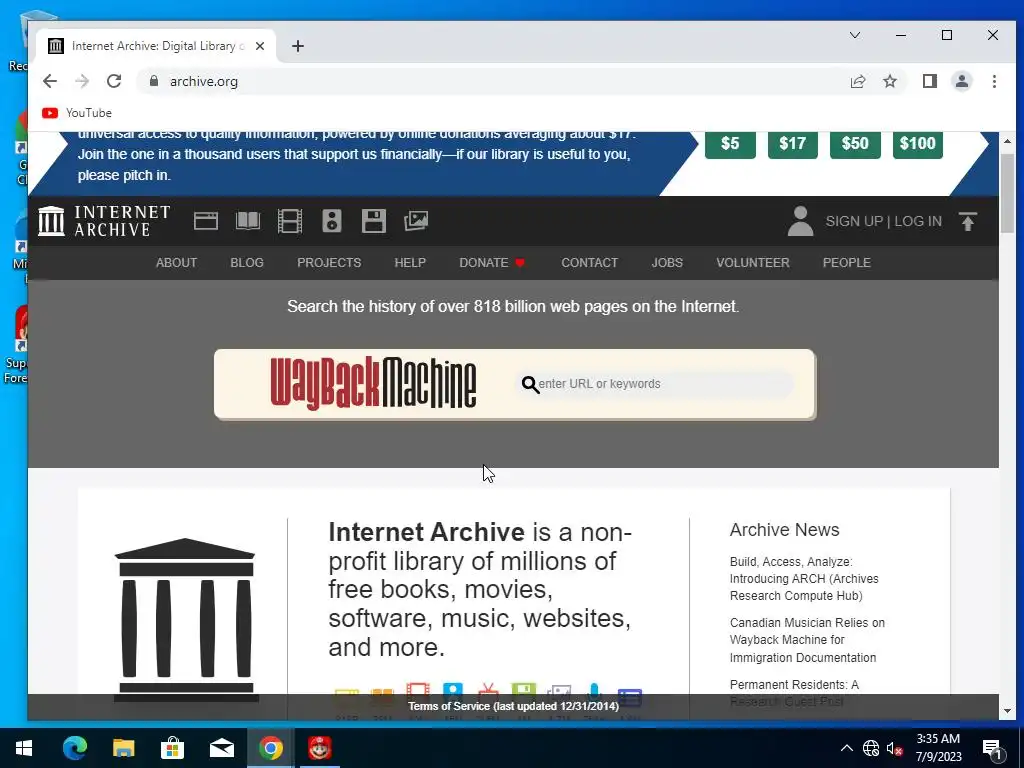Open the Archive News heading link

(784, 530)
